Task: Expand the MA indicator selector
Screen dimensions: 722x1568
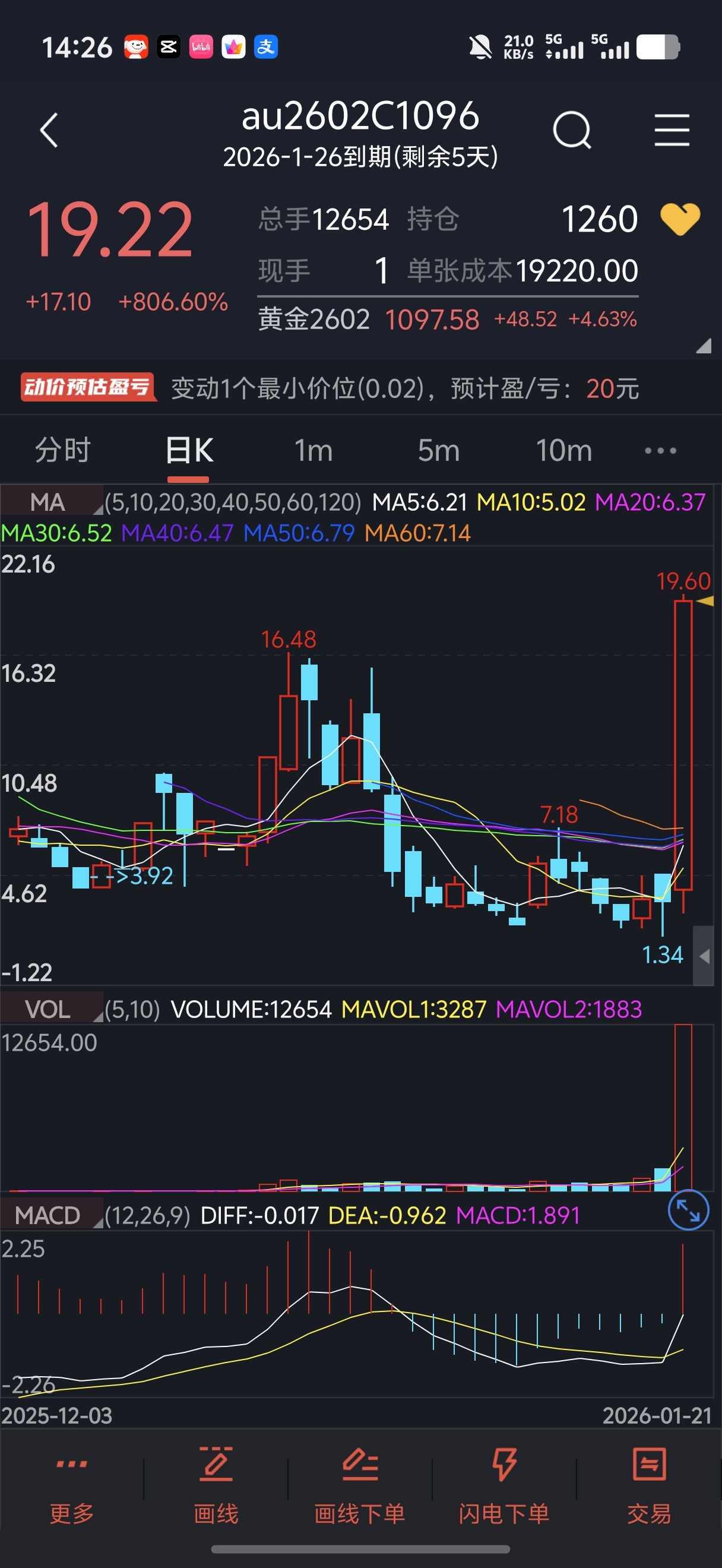Action: pos(52,501)
